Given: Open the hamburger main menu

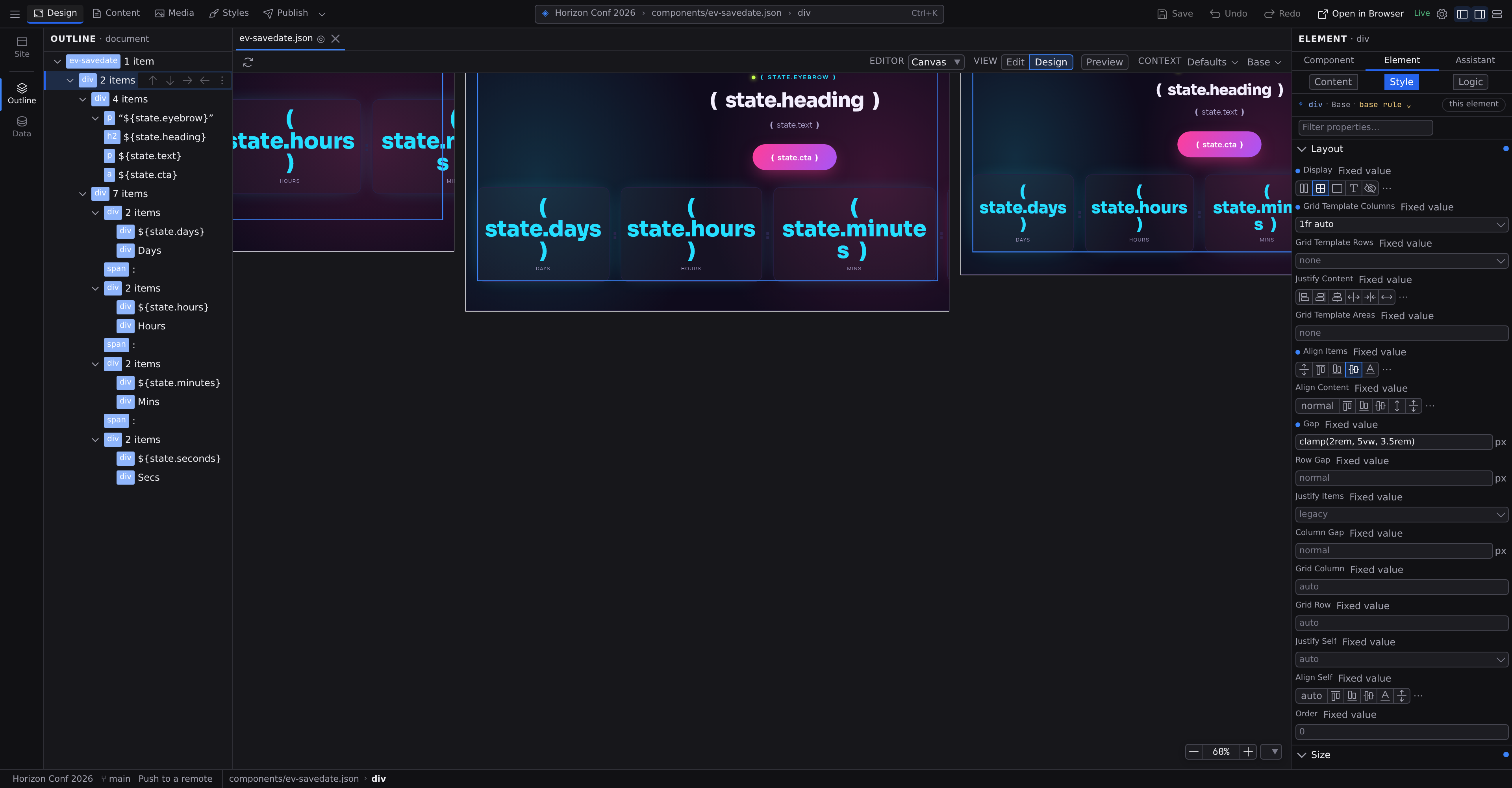Looking at the screenshot, I should [x=15, y=13].
